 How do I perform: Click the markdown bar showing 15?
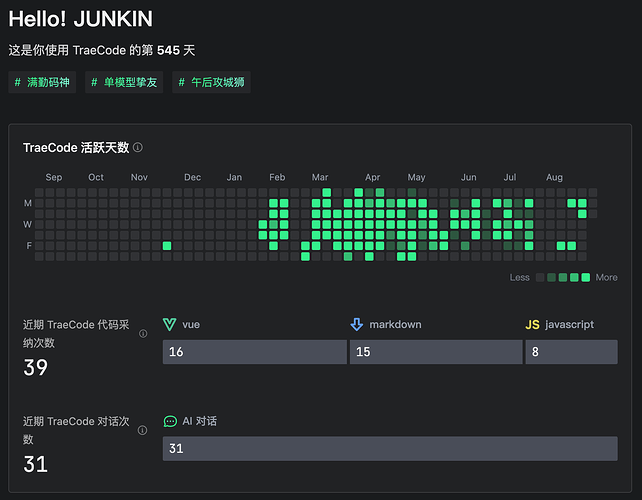(436, 352)
